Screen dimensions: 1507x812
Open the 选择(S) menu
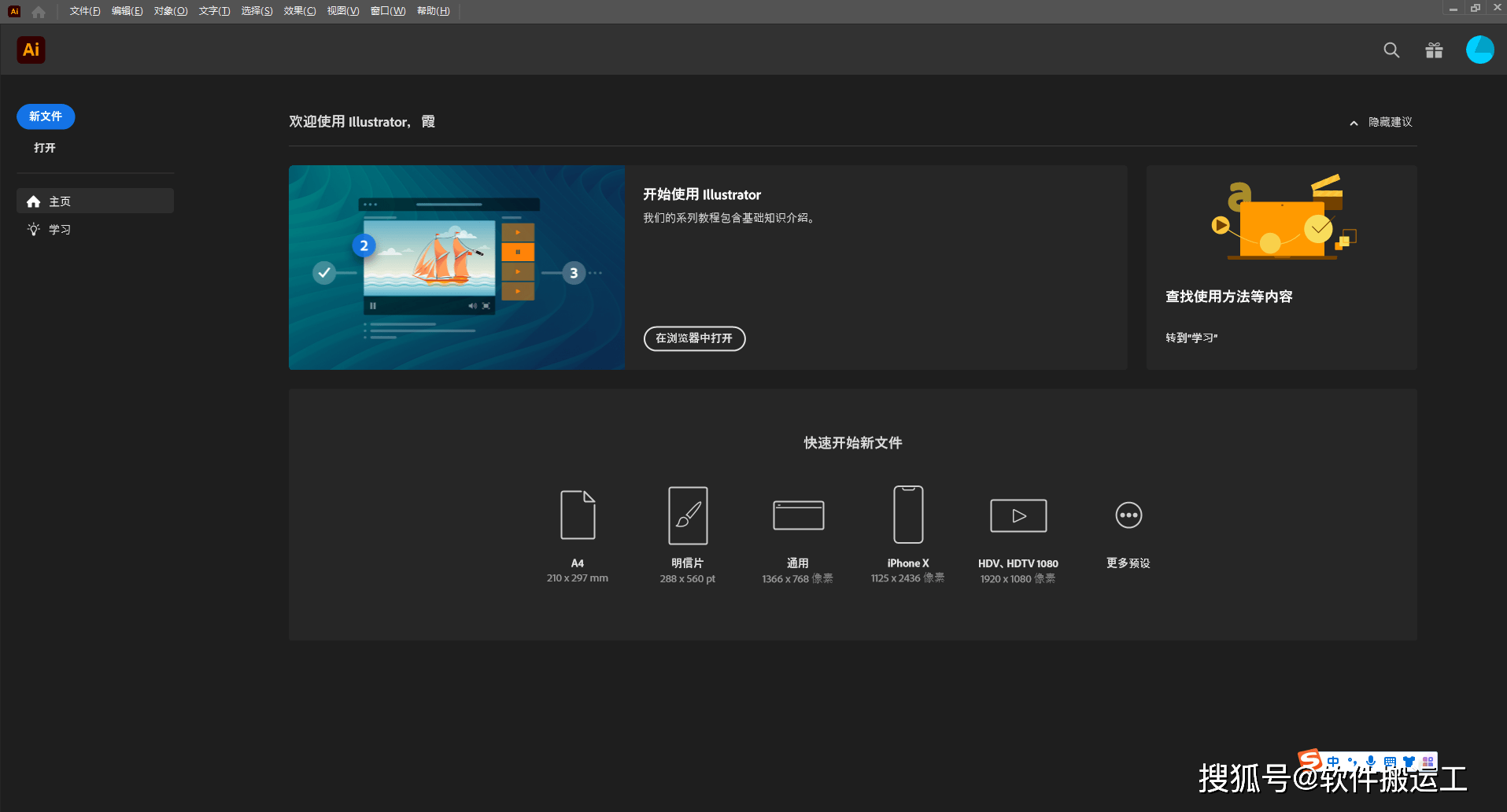coord(257,11)
